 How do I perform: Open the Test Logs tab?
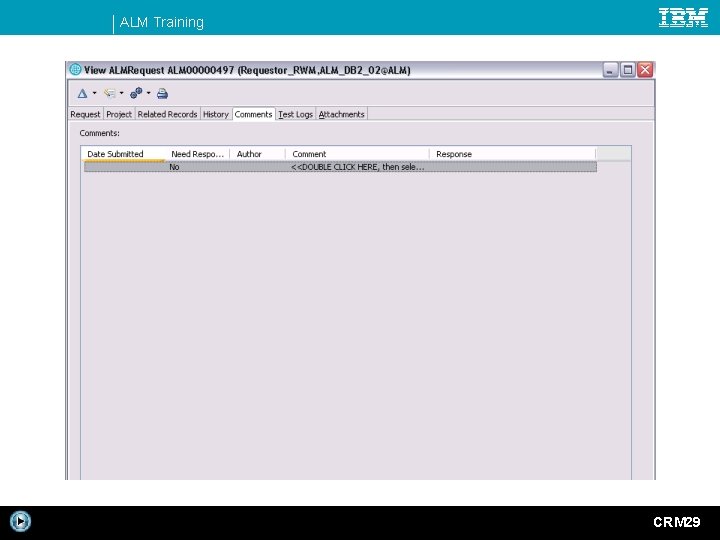(295, 114)
